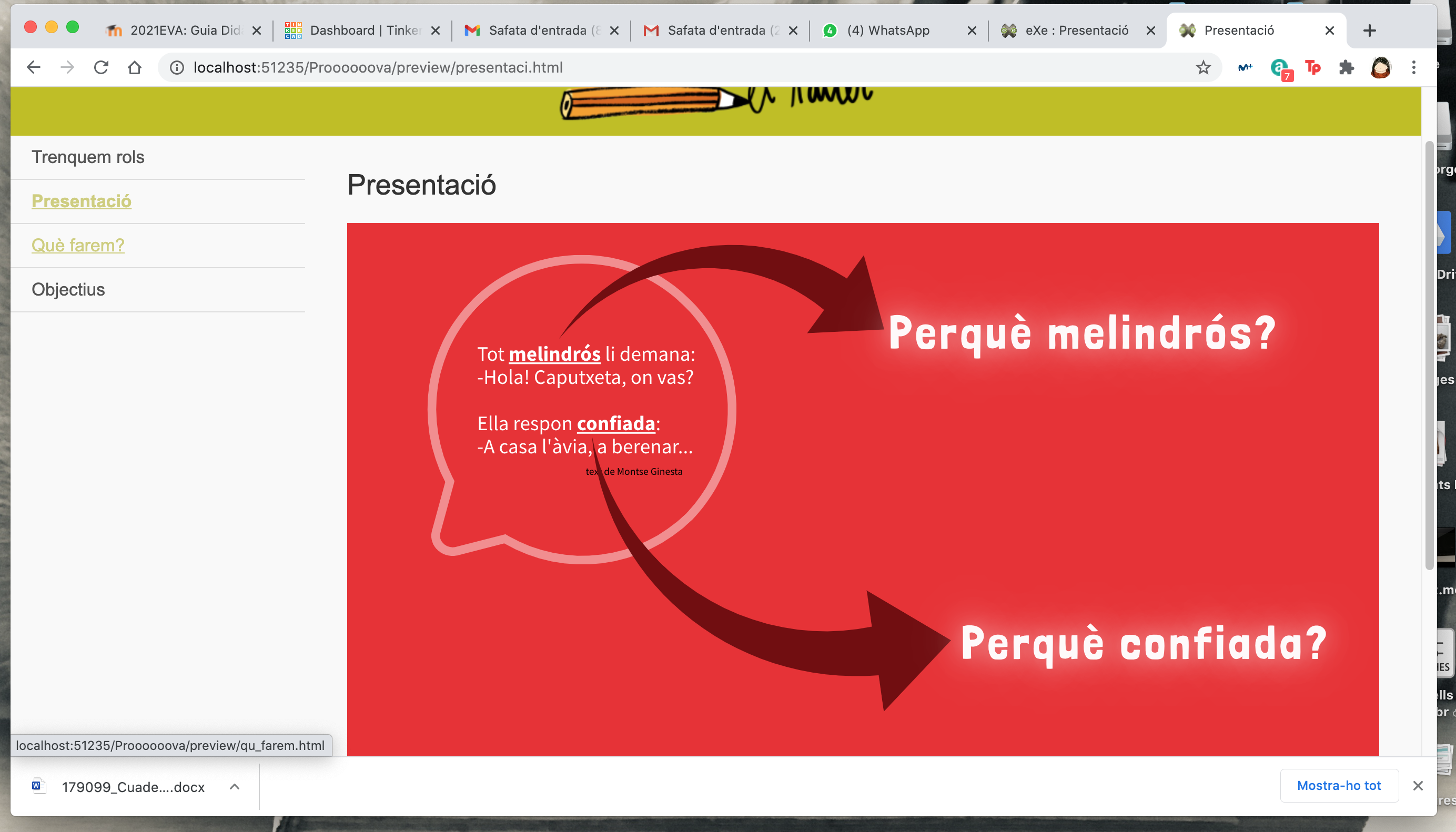Close the downloads bar

[x=1418, y=786]
